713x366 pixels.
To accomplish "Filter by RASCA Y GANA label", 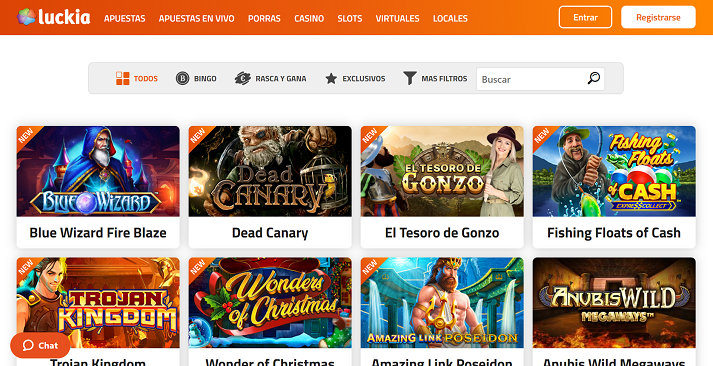I will coord(281,79).
